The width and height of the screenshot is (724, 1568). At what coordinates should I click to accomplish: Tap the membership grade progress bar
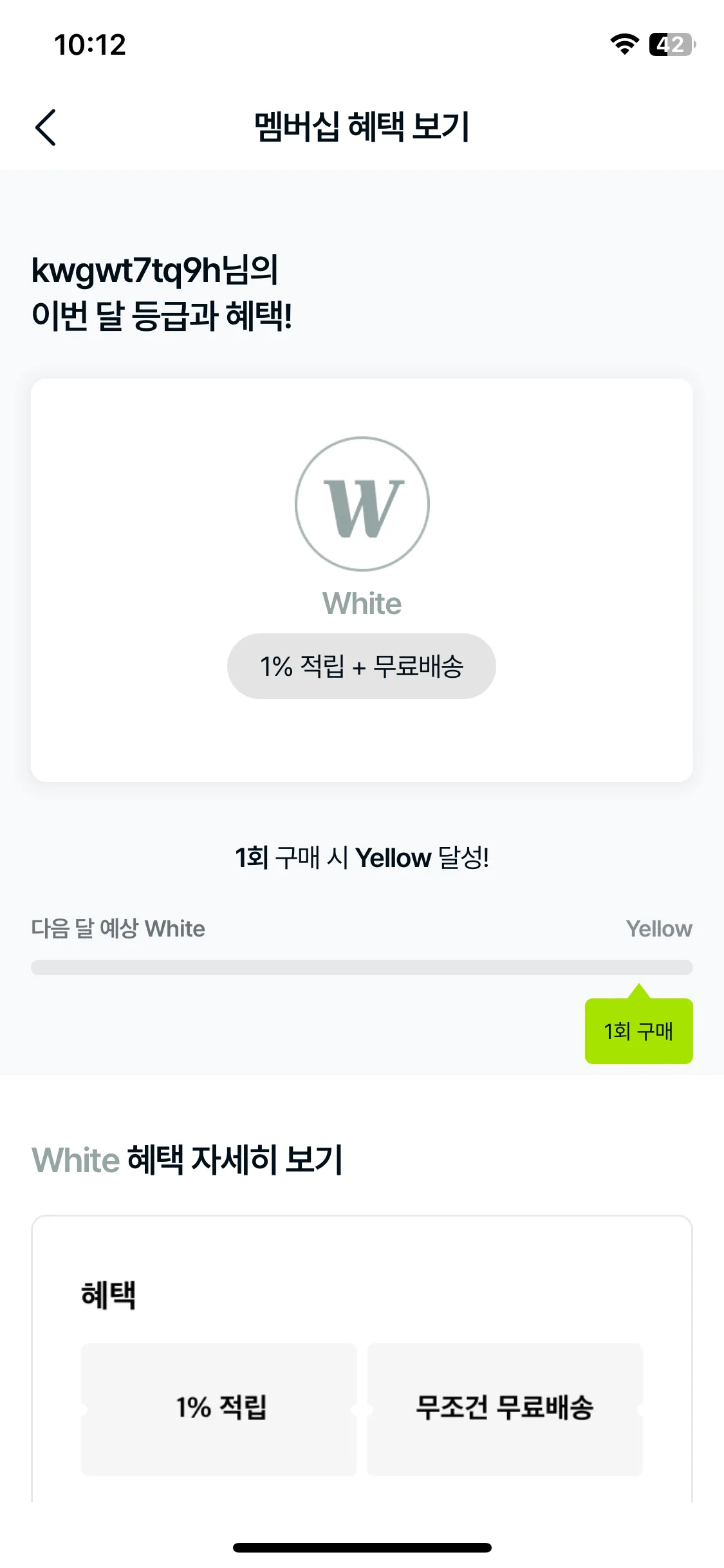pos(362,967)
